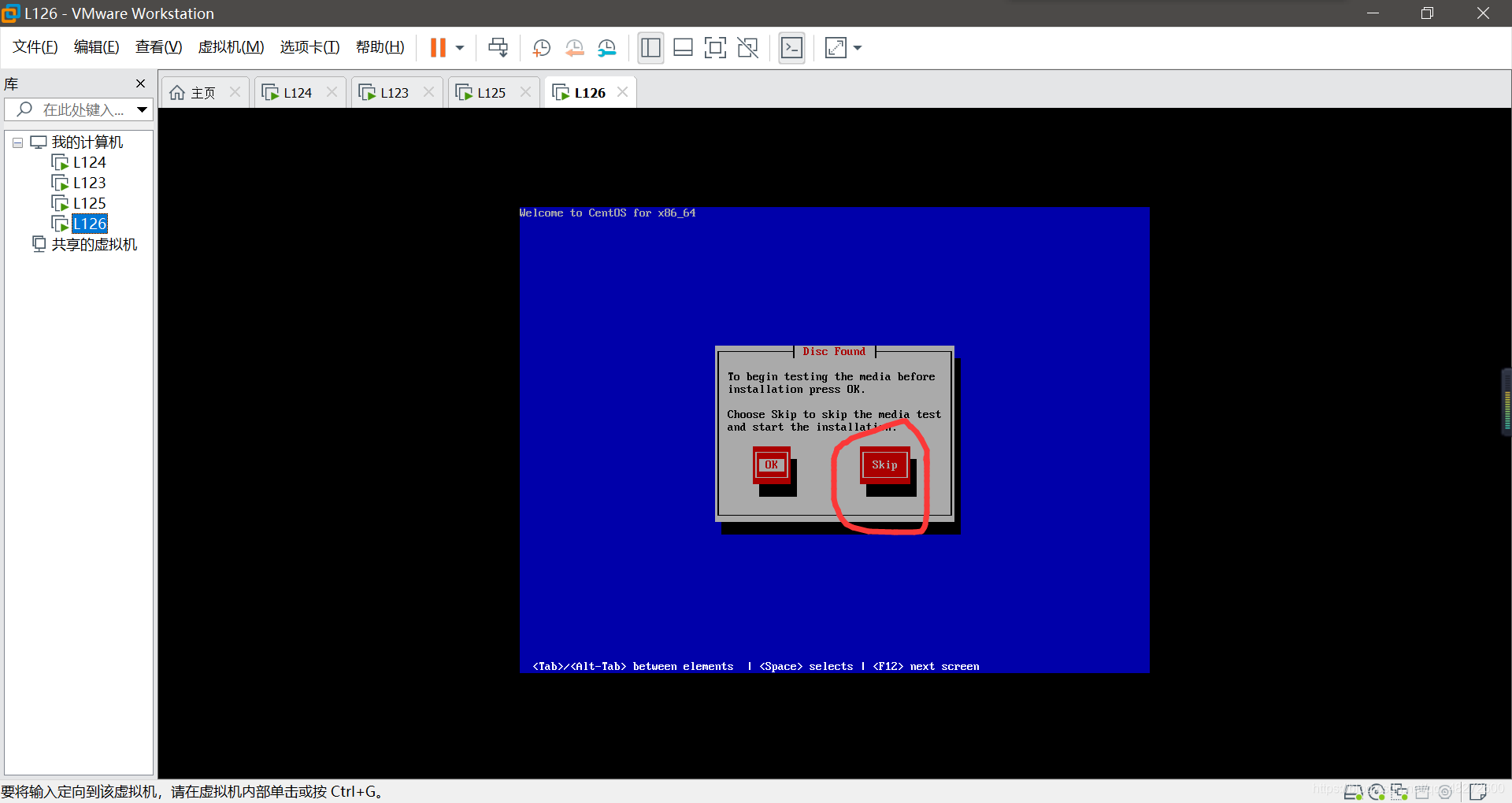Screen dimensions: 1512x803
Task: Select L124 in the library tree
Action: 89,162
